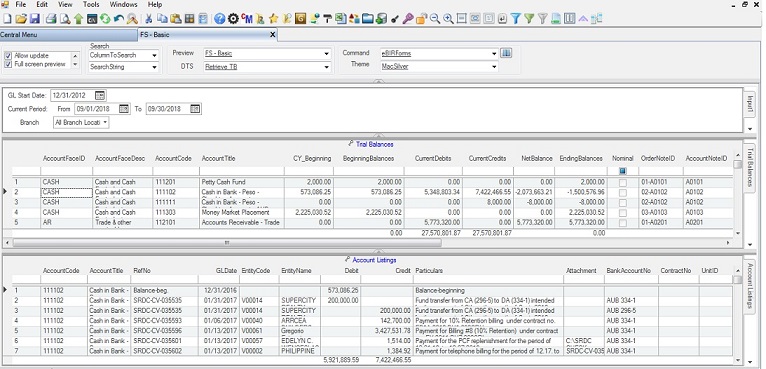Click the CM toolbar icon
766x369 pixels.
[x=247, y=19]
